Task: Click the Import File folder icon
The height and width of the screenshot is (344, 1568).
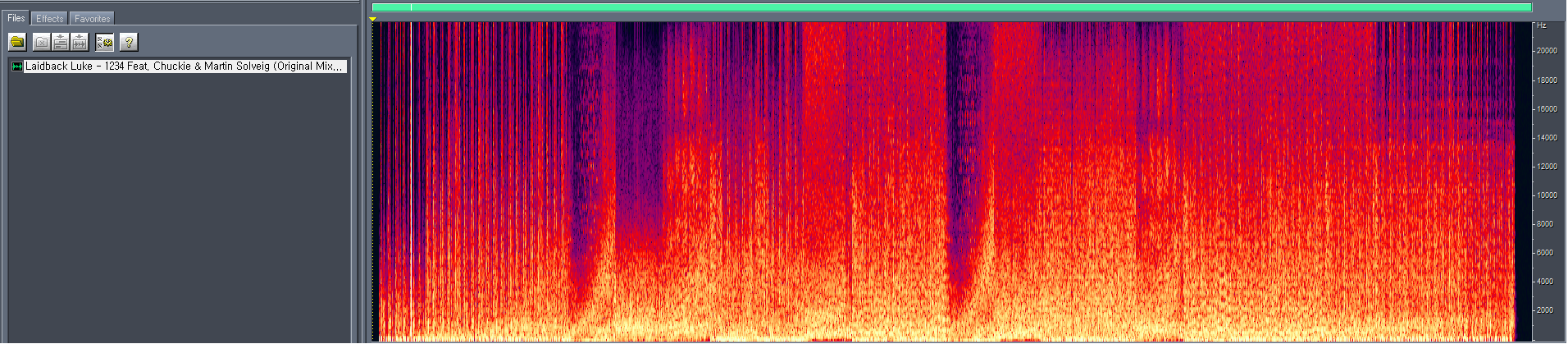Action: pyautogui.click(x=17, y=42)
